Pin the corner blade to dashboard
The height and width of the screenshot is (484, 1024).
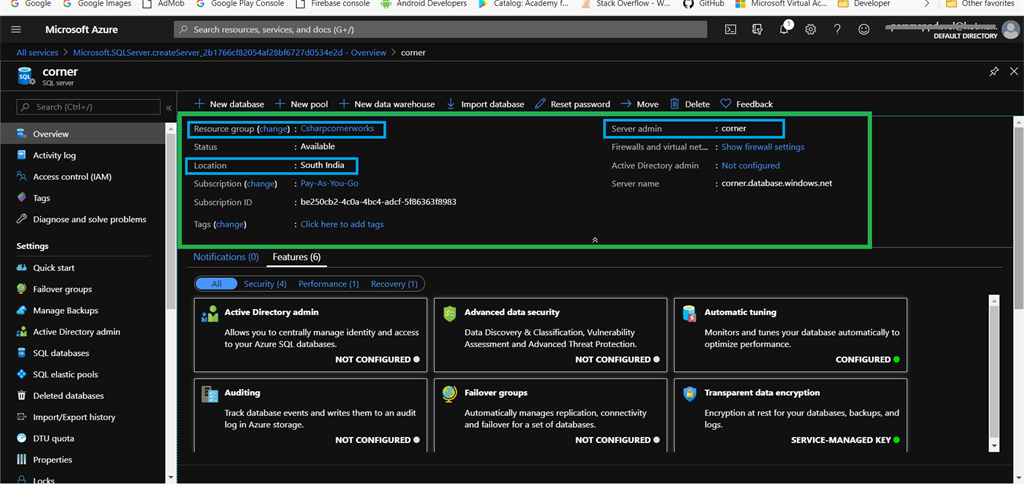point(993,71)
